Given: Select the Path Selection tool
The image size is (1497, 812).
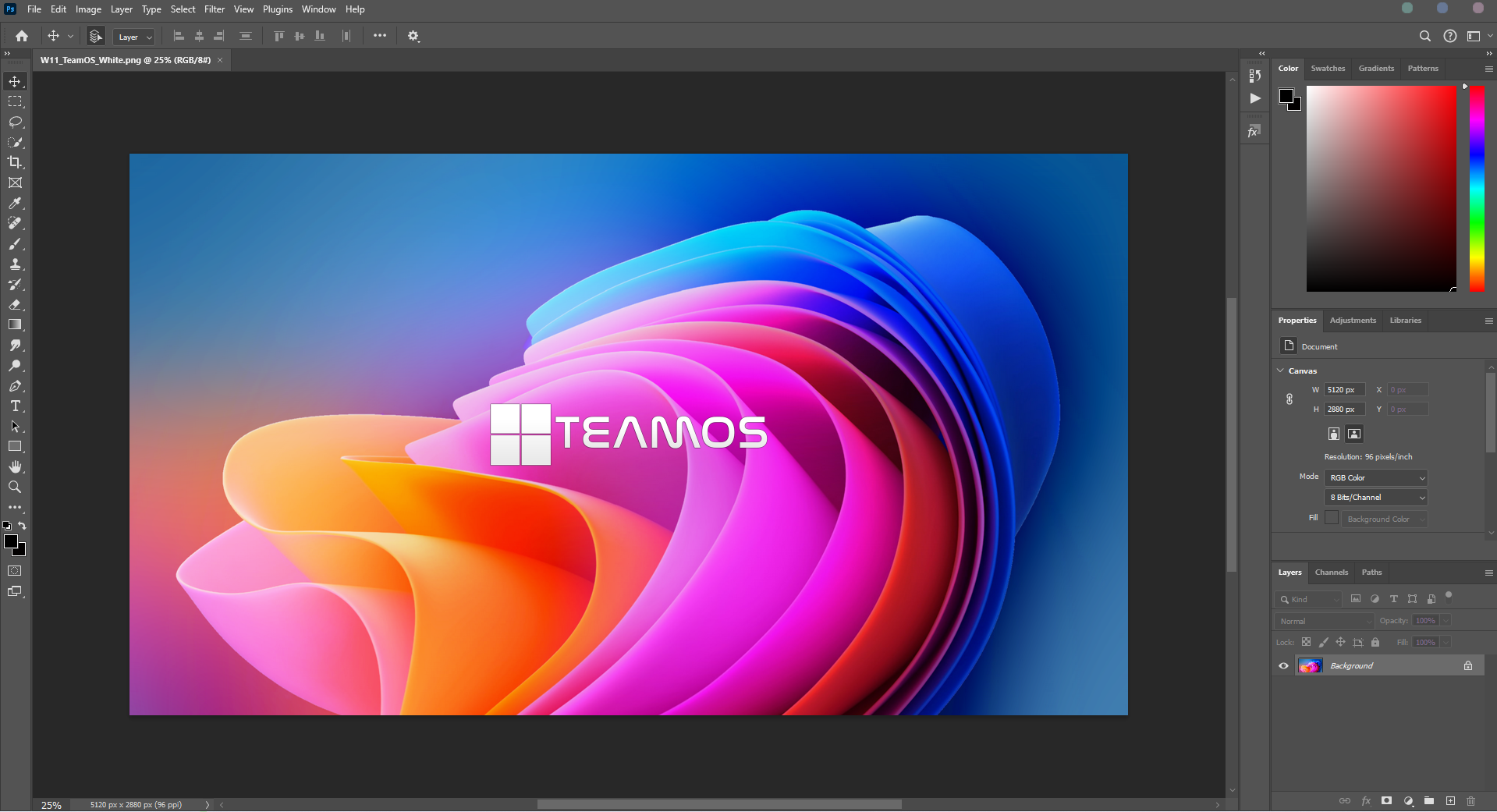Looking at the screenshot, I should [x=15, y=426].
